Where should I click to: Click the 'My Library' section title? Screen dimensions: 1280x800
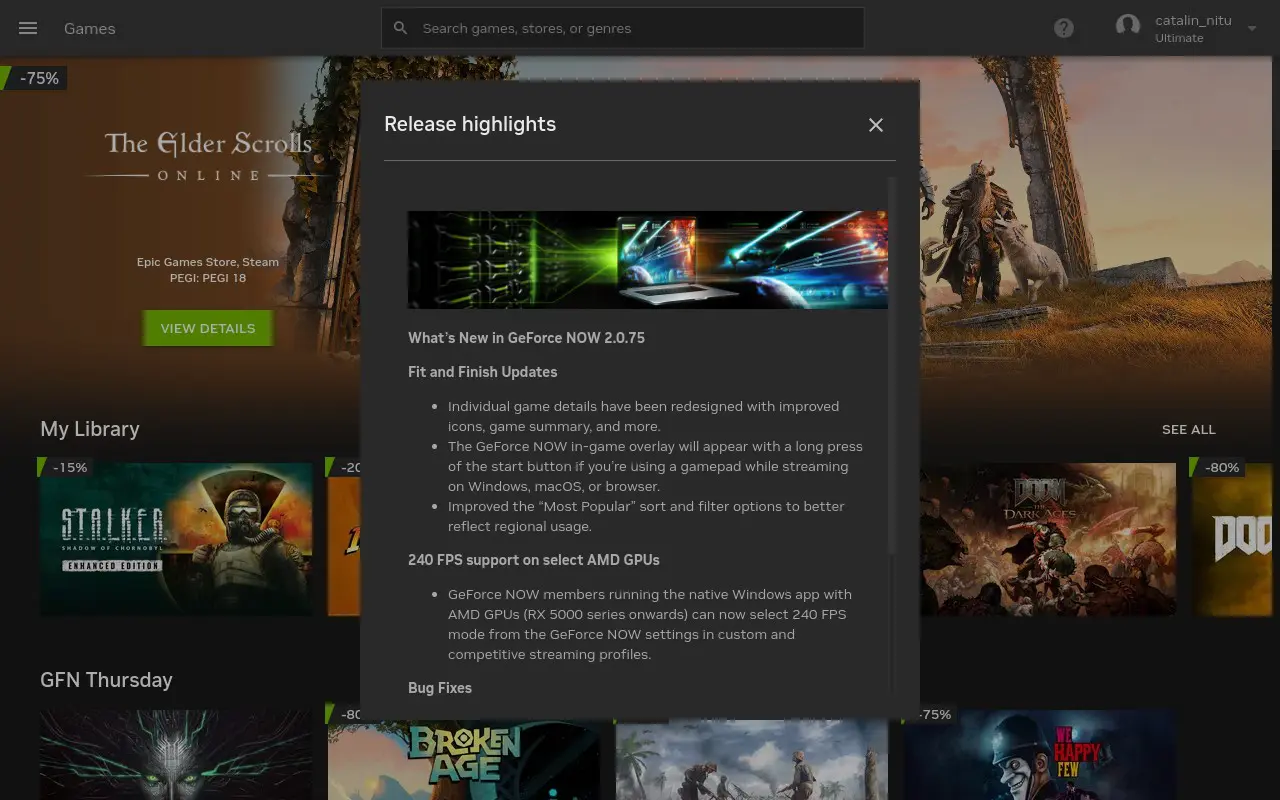(90, 429)
